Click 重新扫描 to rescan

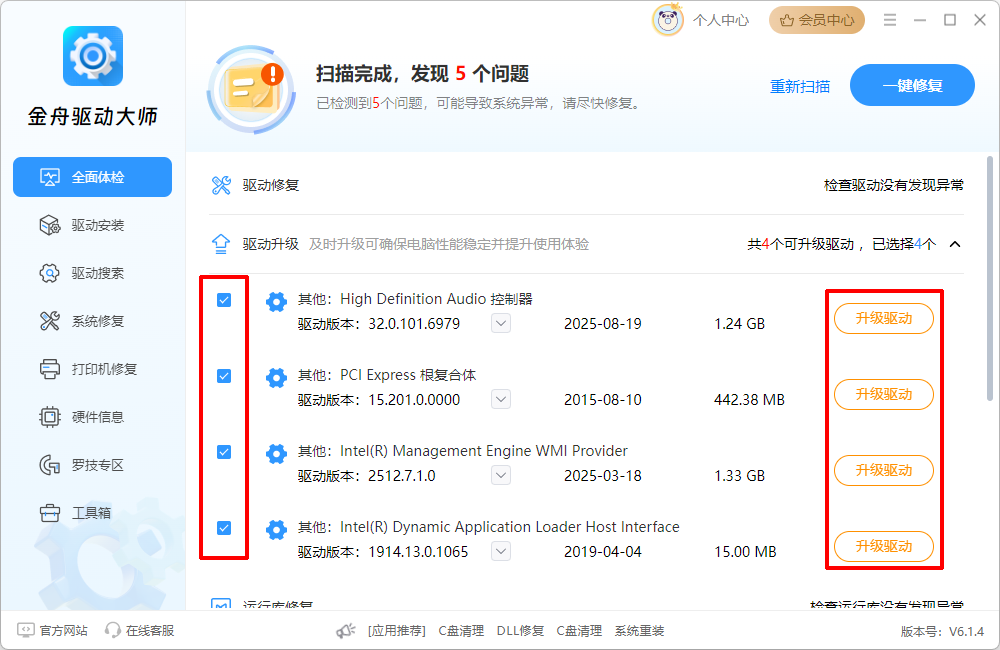(x=800, y=86)
